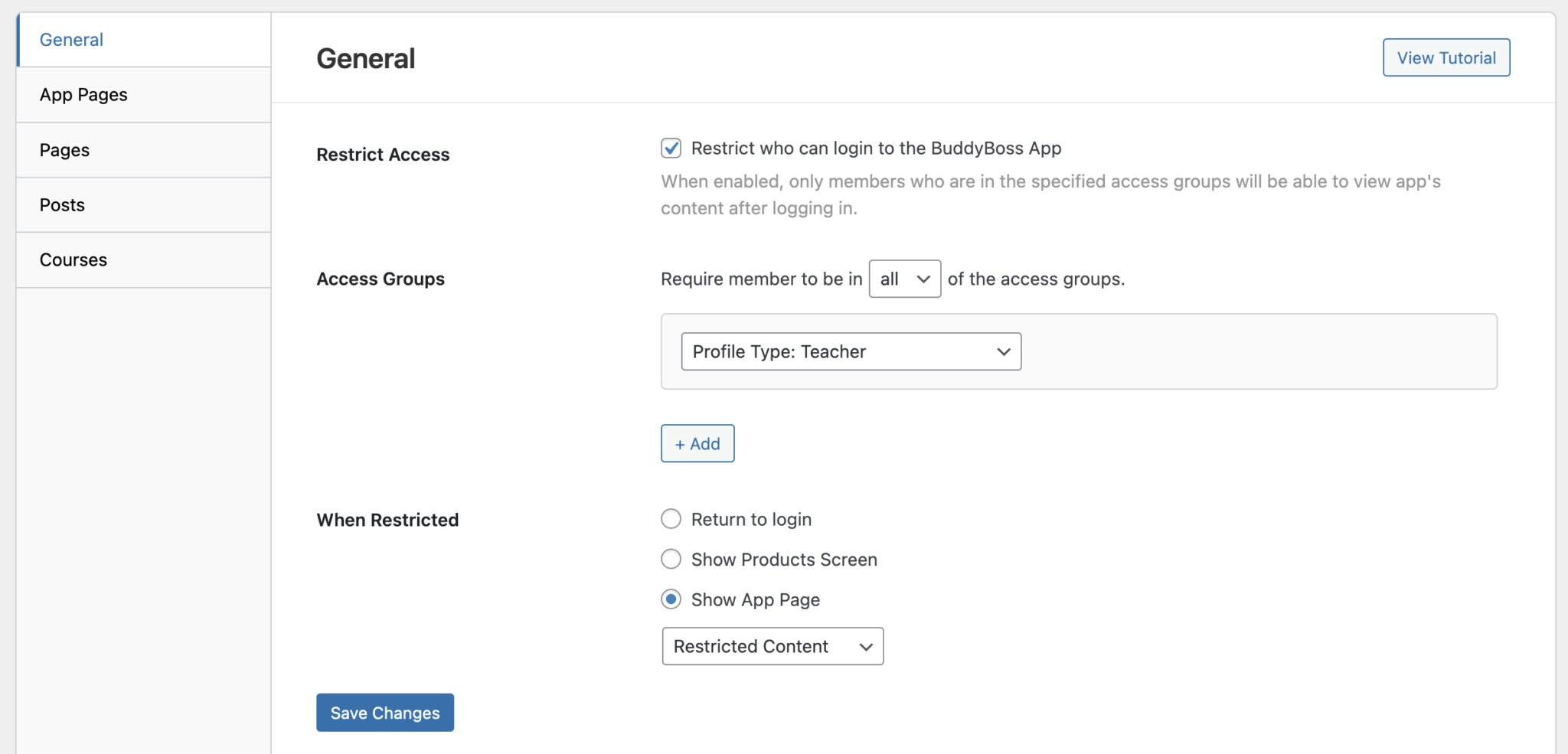Image resolution: width=1568 pixels, height=754 pixels.
Task: Open the App Pages tab
Action: (x=83, y=95)
